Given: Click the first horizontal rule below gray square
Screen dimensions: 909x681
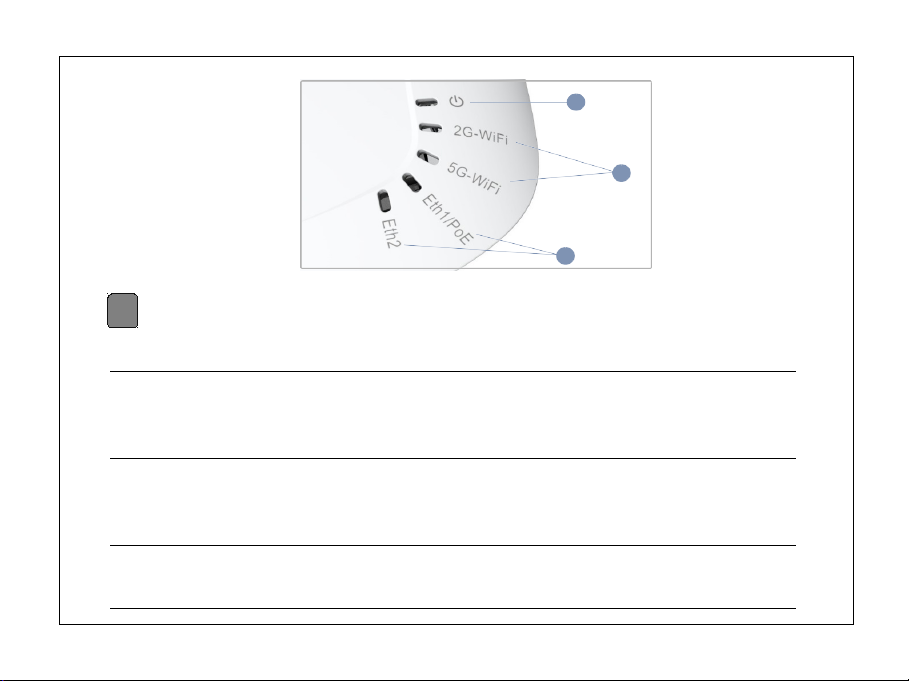Looking at the screenshot, I should pos(453,372).
